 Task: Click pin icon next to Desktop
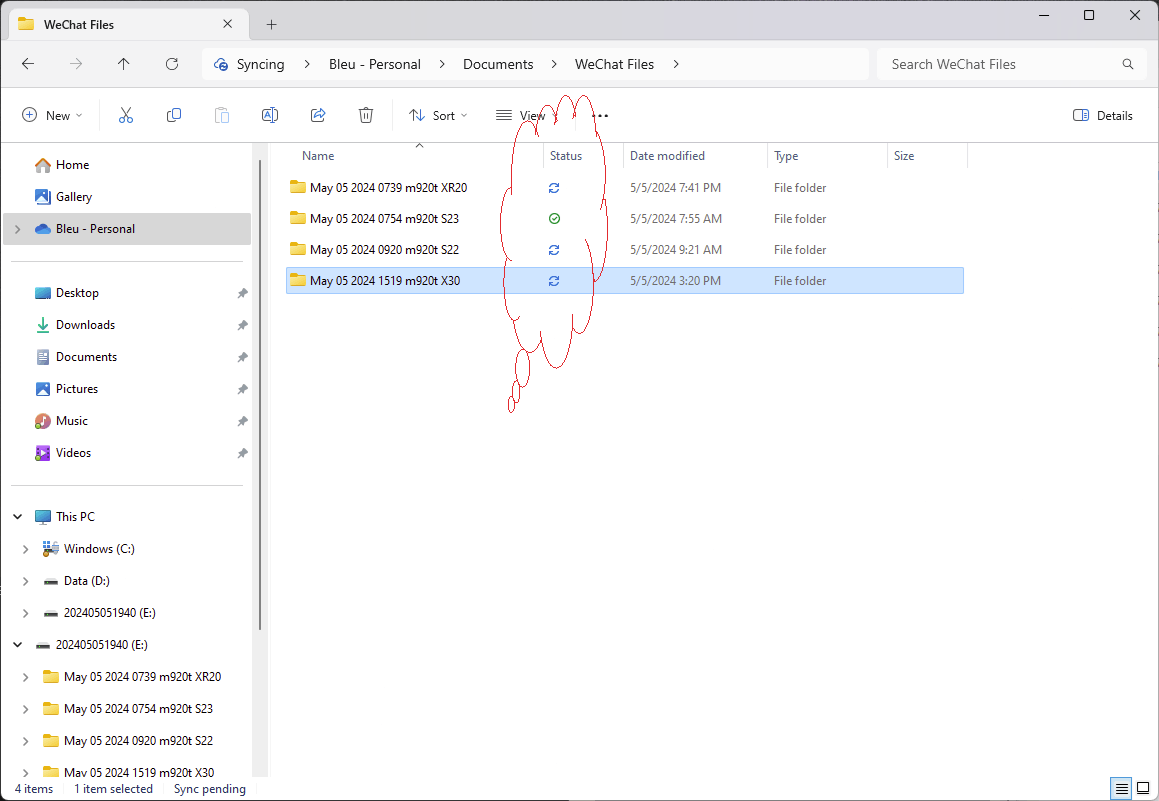point(242,293)
